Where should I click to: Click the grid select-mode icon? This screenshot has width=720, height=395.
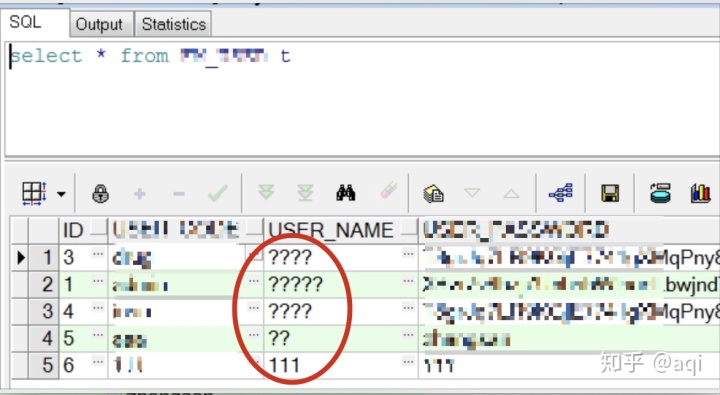[x=34, y=193]
